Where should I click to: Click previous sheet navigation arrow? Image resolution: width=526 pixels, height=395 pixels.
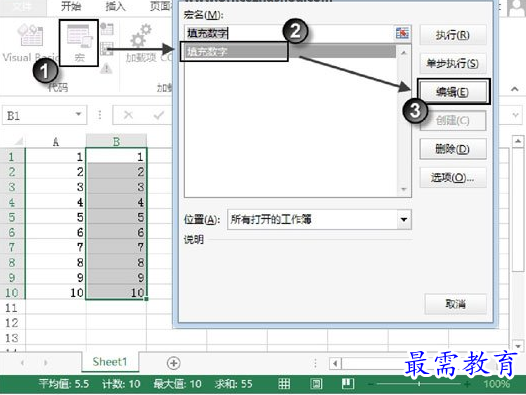point(22,363)
